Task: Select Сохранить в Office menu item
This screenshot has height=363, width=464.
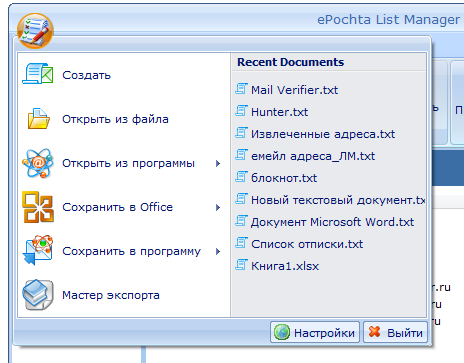Action: [x=124, y=207]
